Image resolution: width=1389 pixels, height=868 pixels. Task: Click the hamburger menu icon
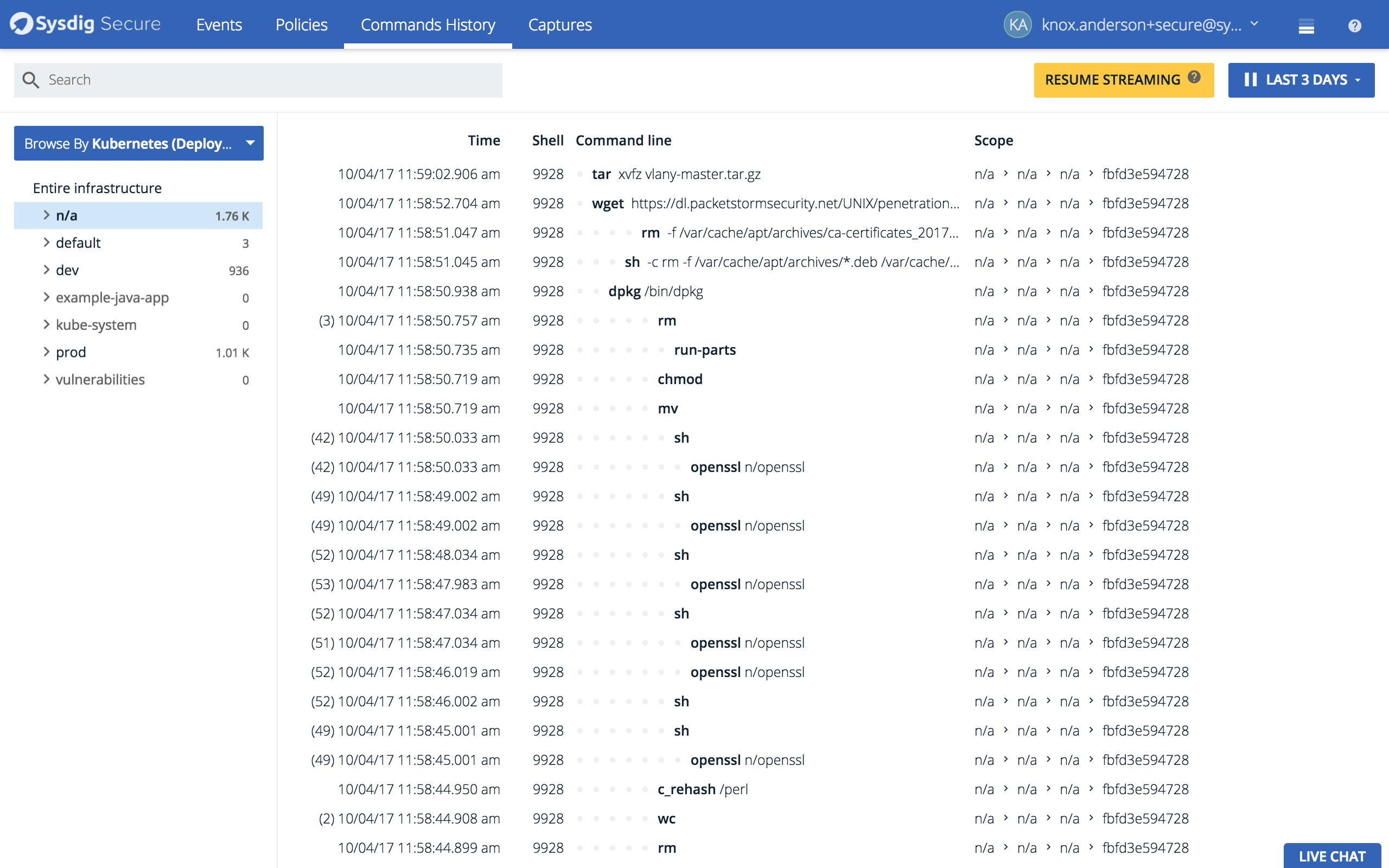pos(1307,25)
